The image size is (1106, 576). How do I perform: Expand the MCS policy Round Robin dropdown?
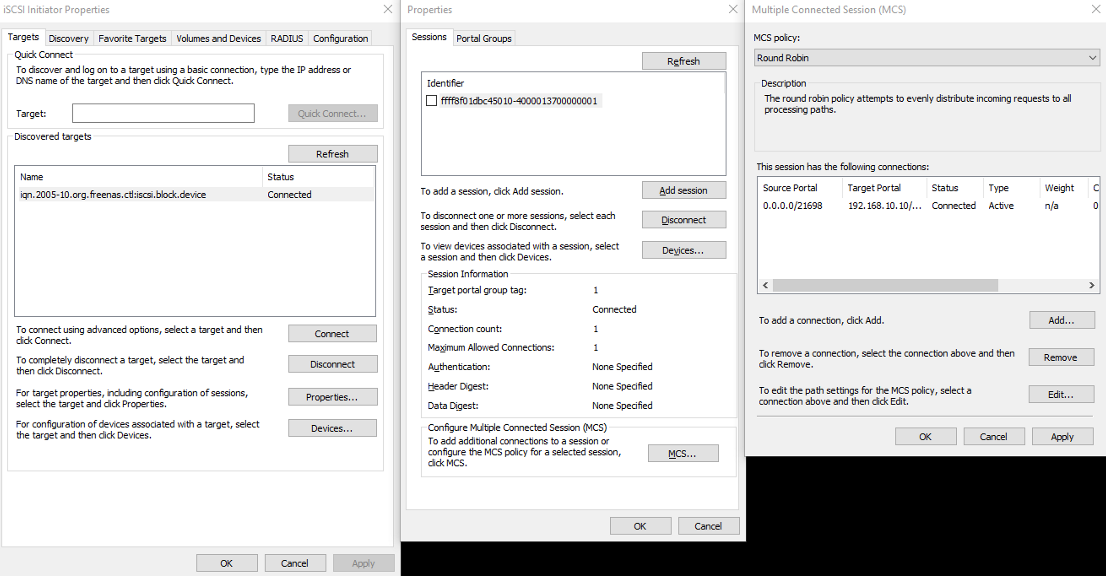(927, 58)
